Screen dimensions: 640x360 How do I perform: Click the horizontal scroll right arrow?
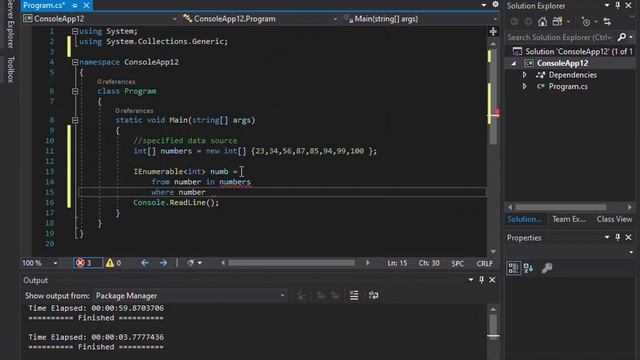pyautogui.click(x=367, y=263)
